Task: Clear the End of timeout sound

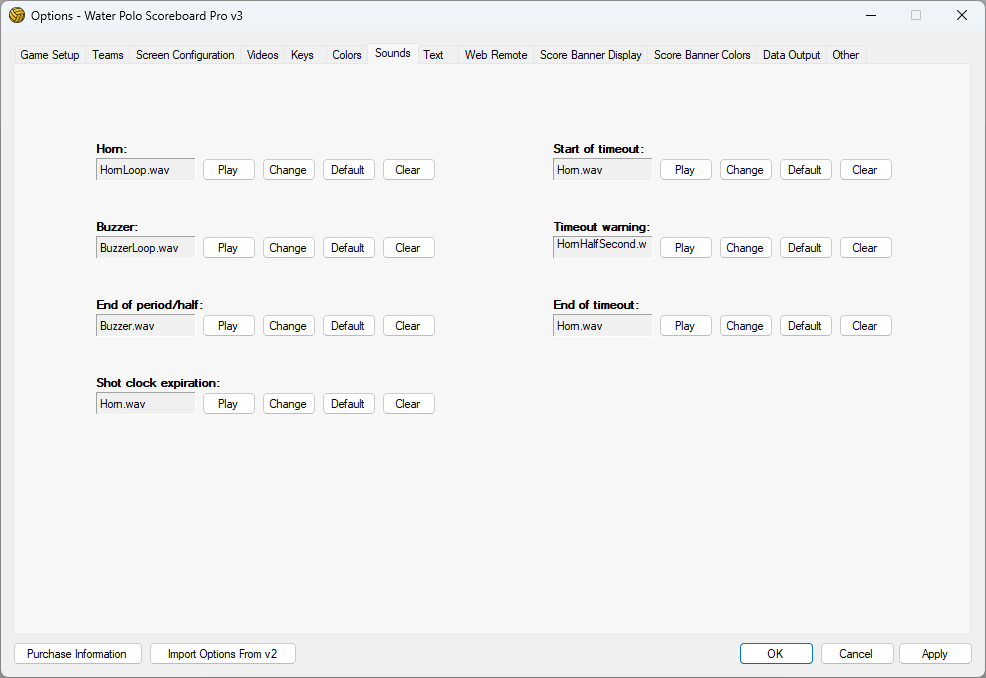Action: [865, 326]
